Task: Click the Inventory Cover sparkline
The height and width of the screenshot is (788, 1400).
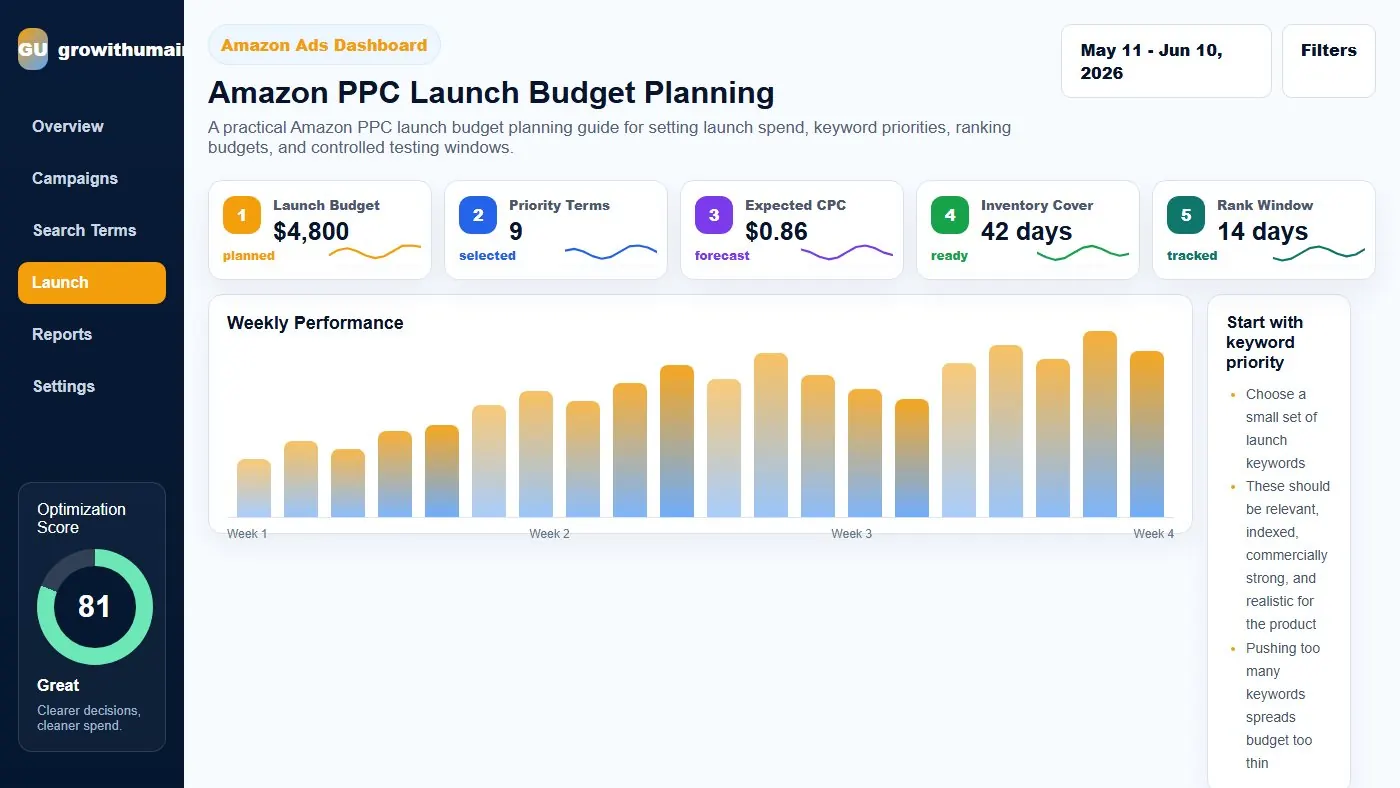Action: click(x=1083, y=253)
